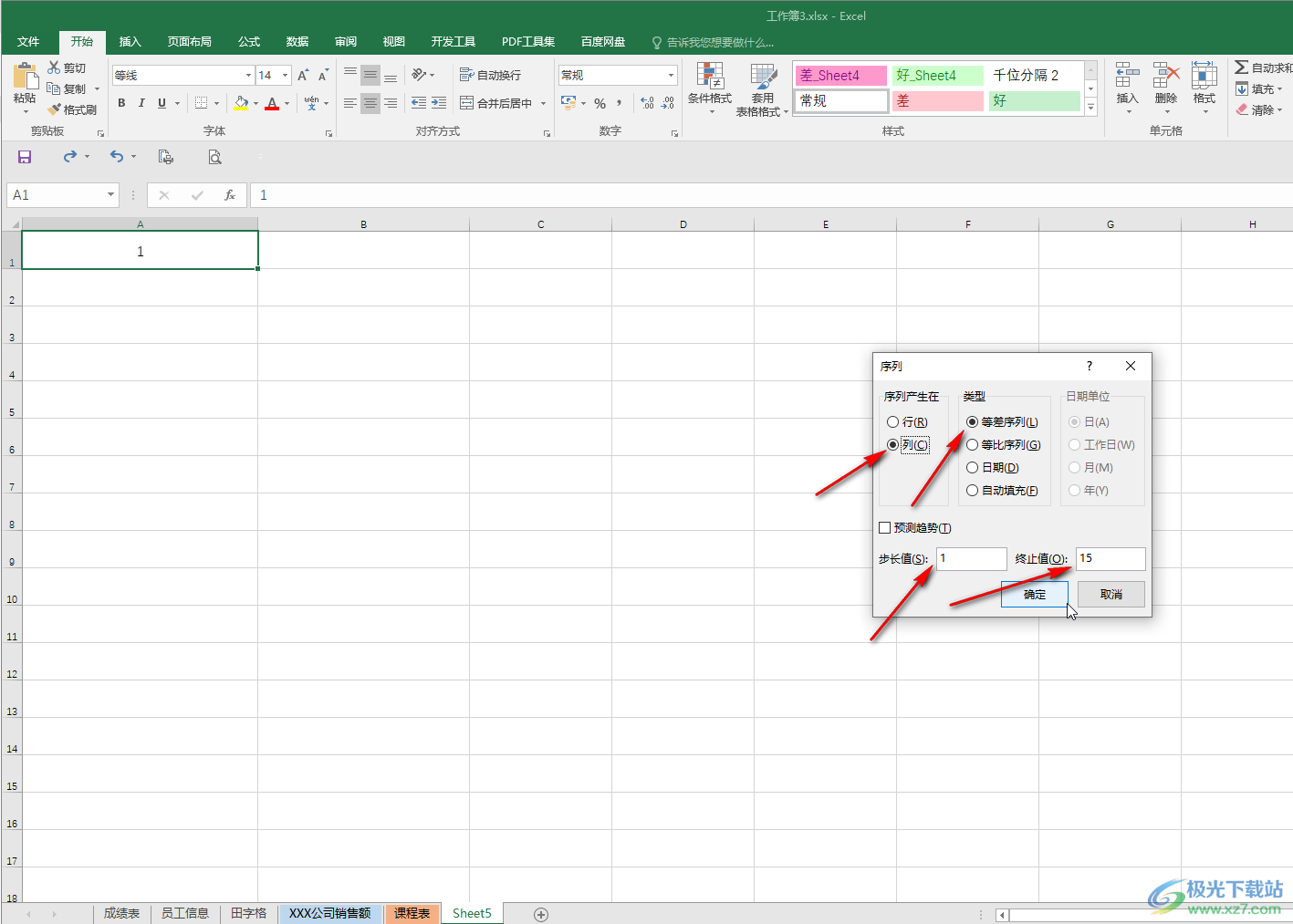Choose 日期(D) series type
The height and width of the screenshot is (924, 1293).
pos(993,467)
